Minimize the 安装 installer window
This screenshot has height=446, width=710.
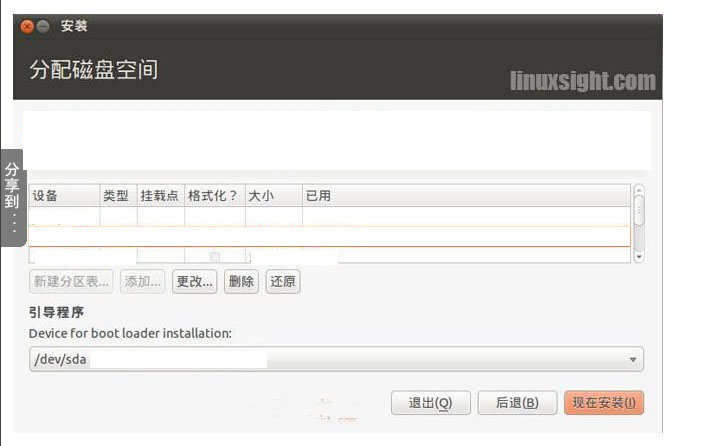pyautogui.click(x=43, y=27)
